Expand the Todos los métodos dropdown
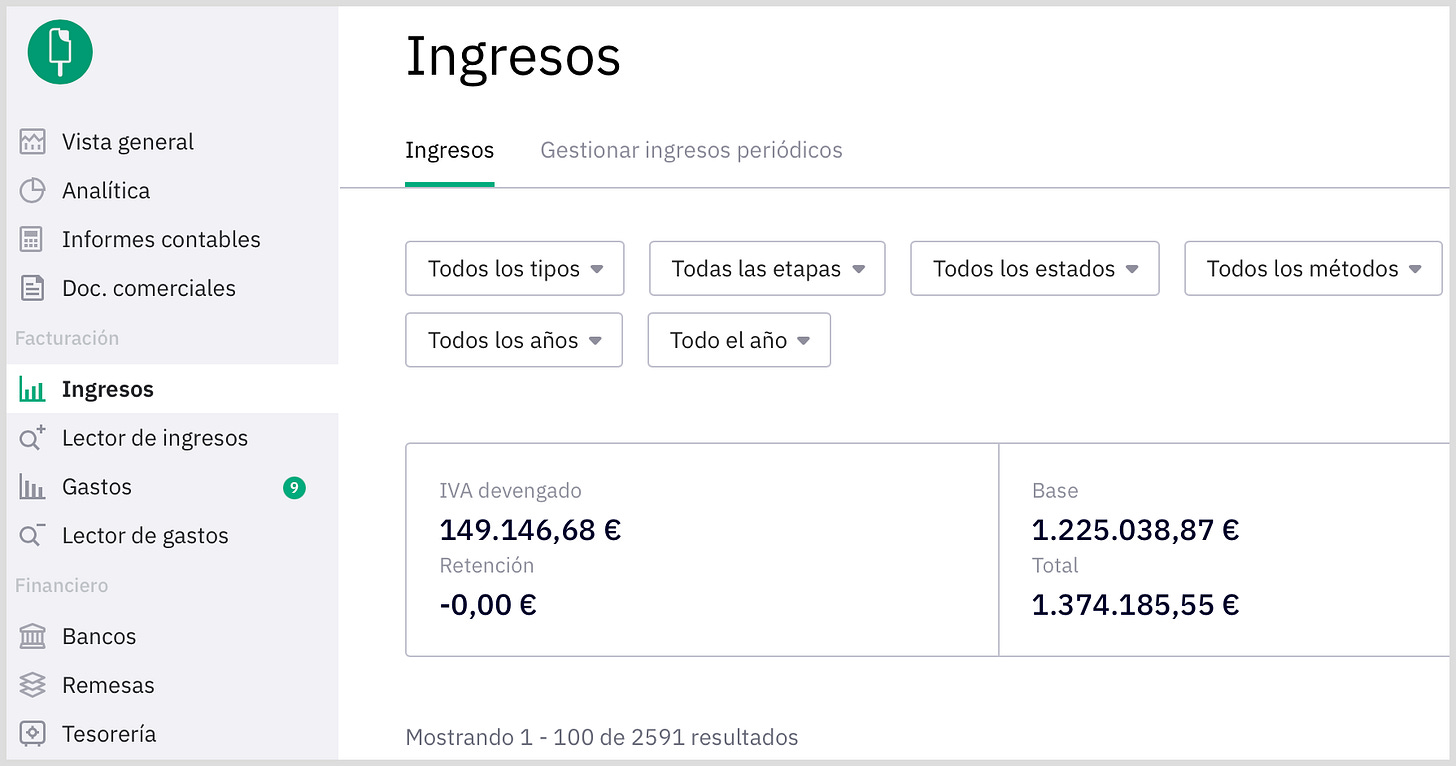This screenshot has width=1456, height=766. [1312, 268]
